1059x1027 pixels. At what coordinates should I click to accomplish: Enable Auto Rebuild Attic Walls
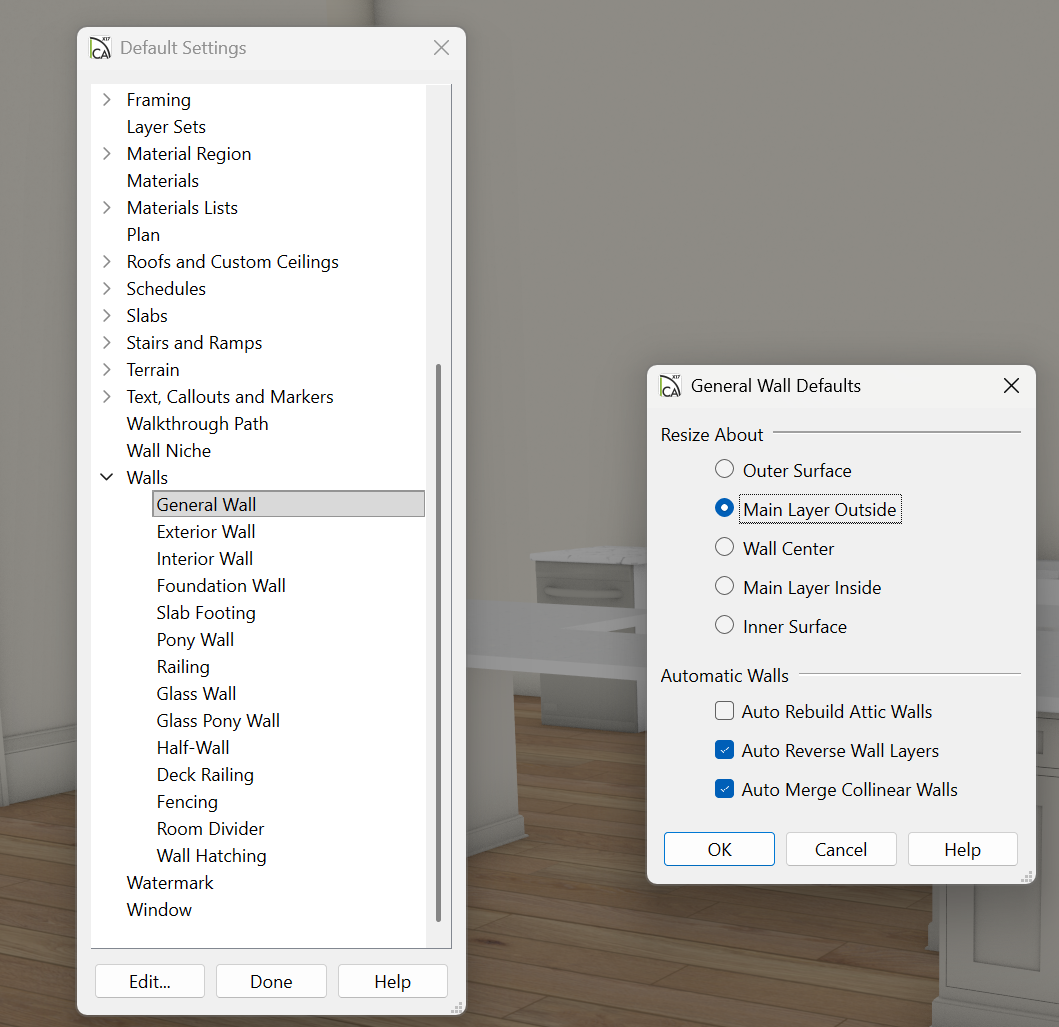[725, 712]
